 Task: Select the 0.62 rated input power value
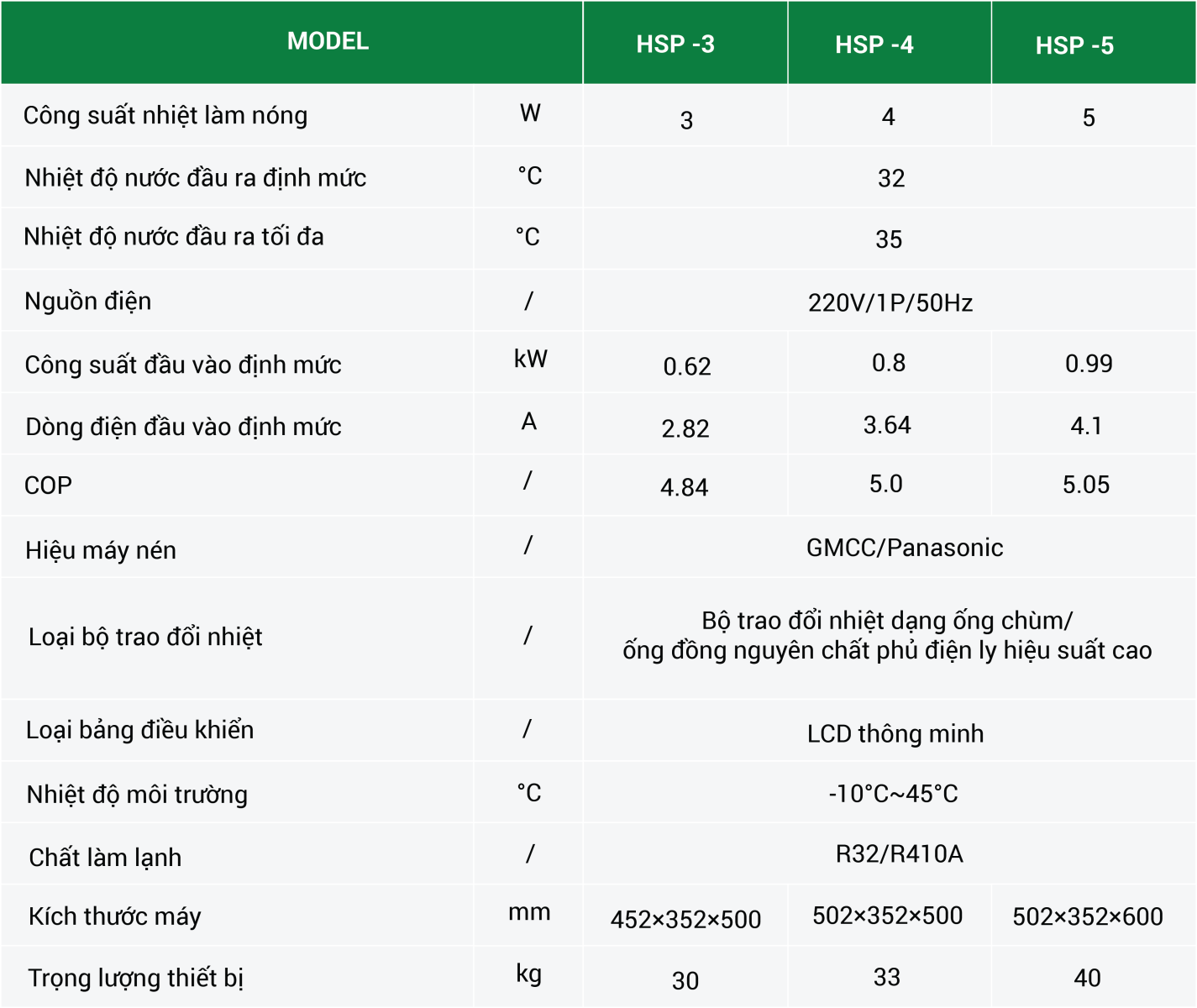point(687,366)
